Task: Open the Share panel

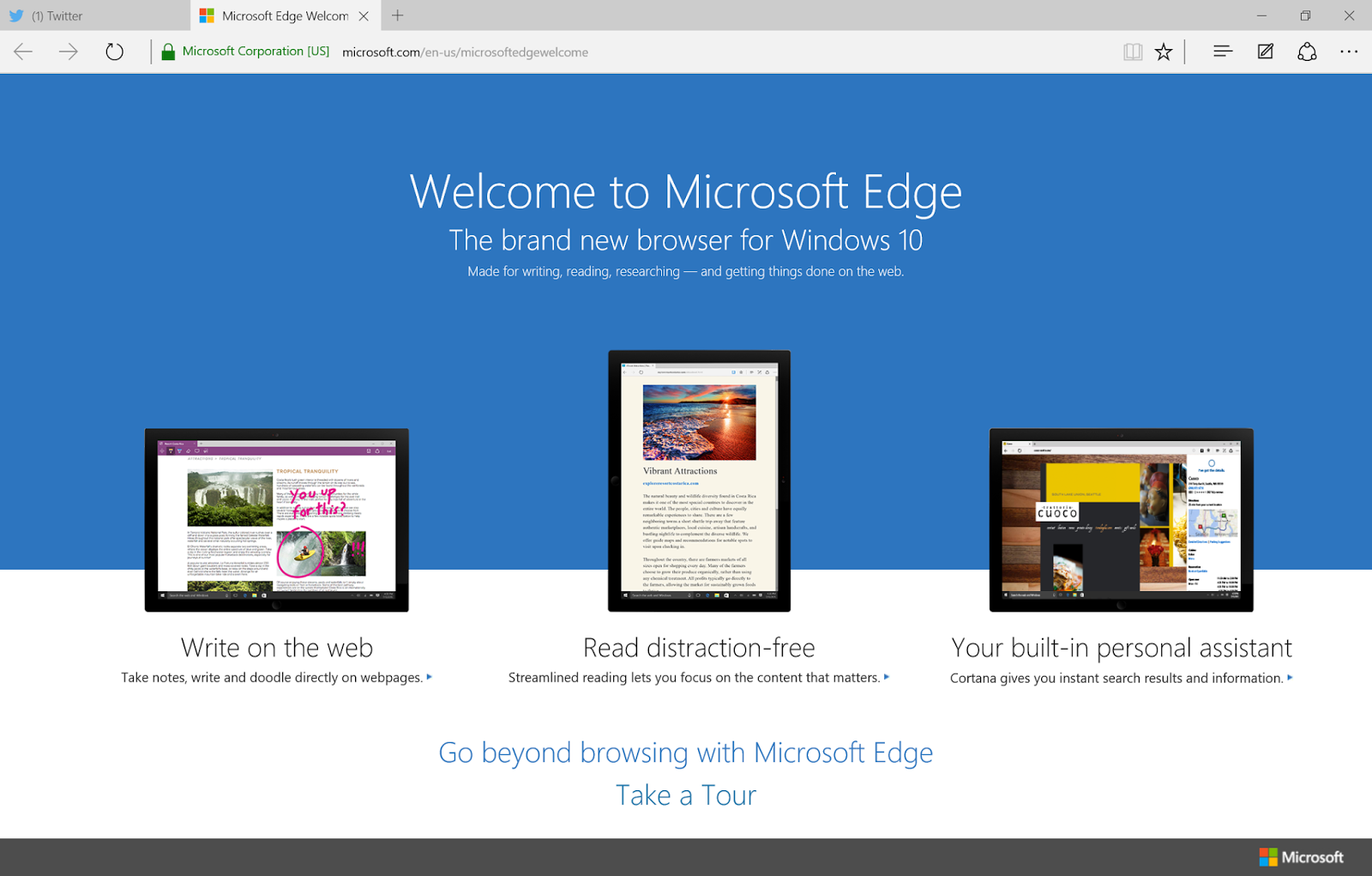Action: (x=1306, y=51)
